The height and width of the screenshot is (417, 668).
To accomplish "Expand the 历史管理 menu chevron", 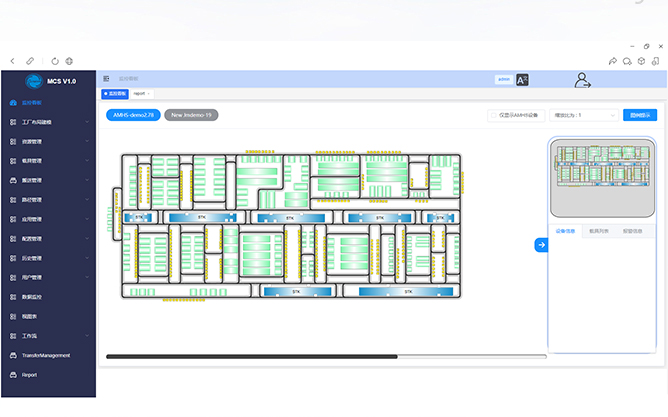I will point(87,258).
